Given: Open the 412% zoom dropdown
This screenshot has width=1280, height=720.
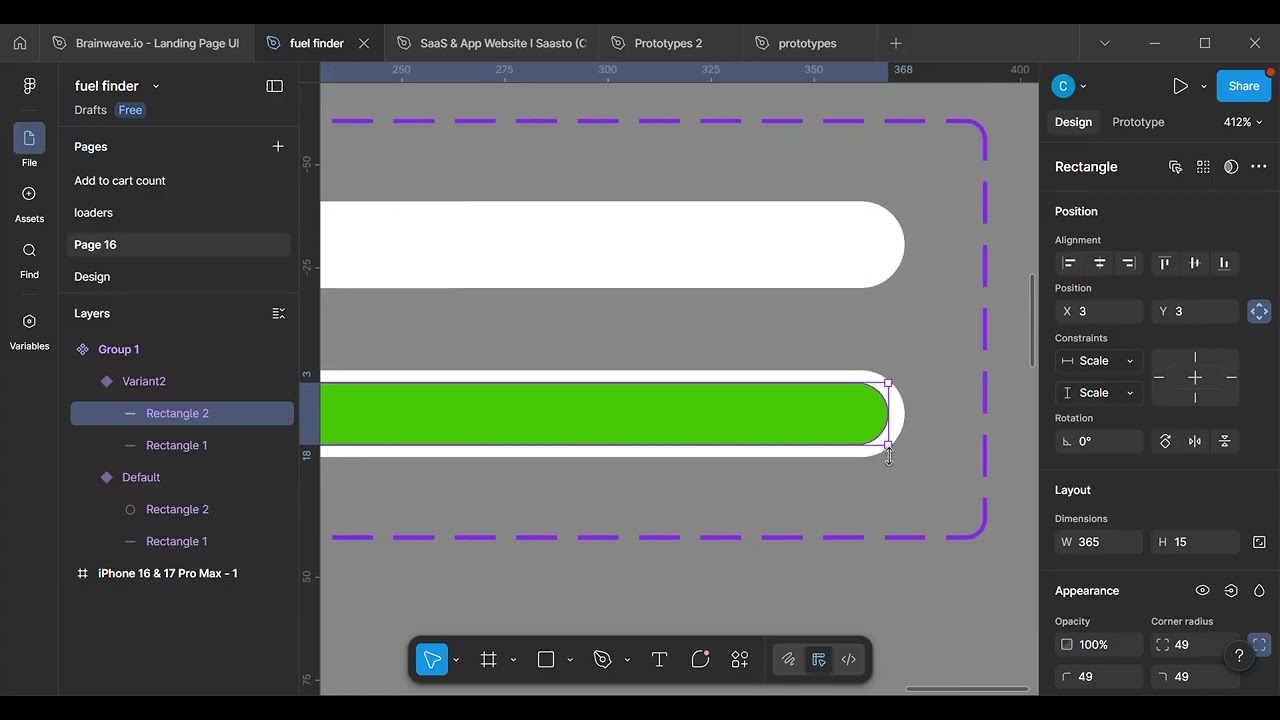Looking at the screenshot, I should click(x=1243, y=122).
